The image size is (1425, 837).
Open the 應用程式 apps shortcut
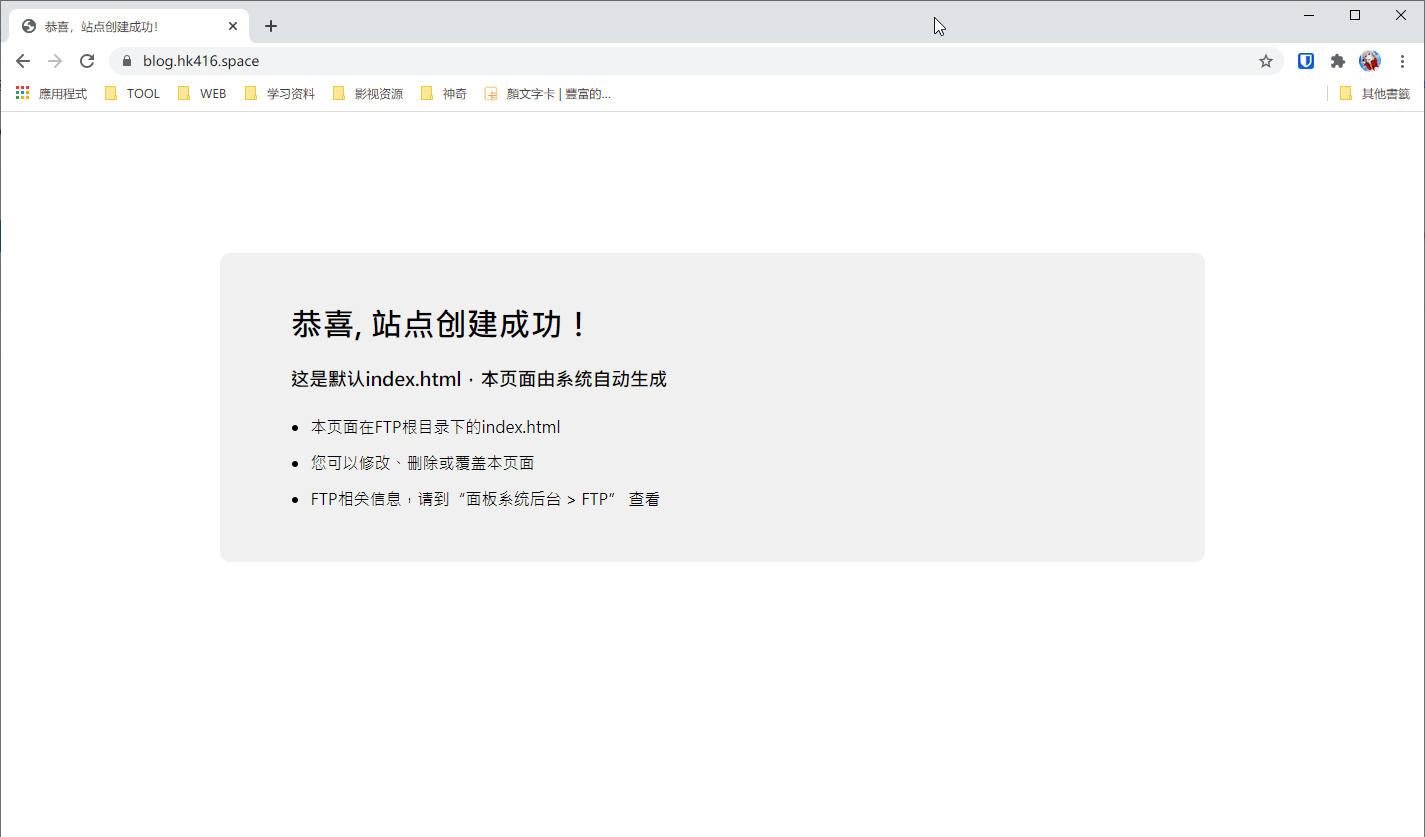pos(51,93)
